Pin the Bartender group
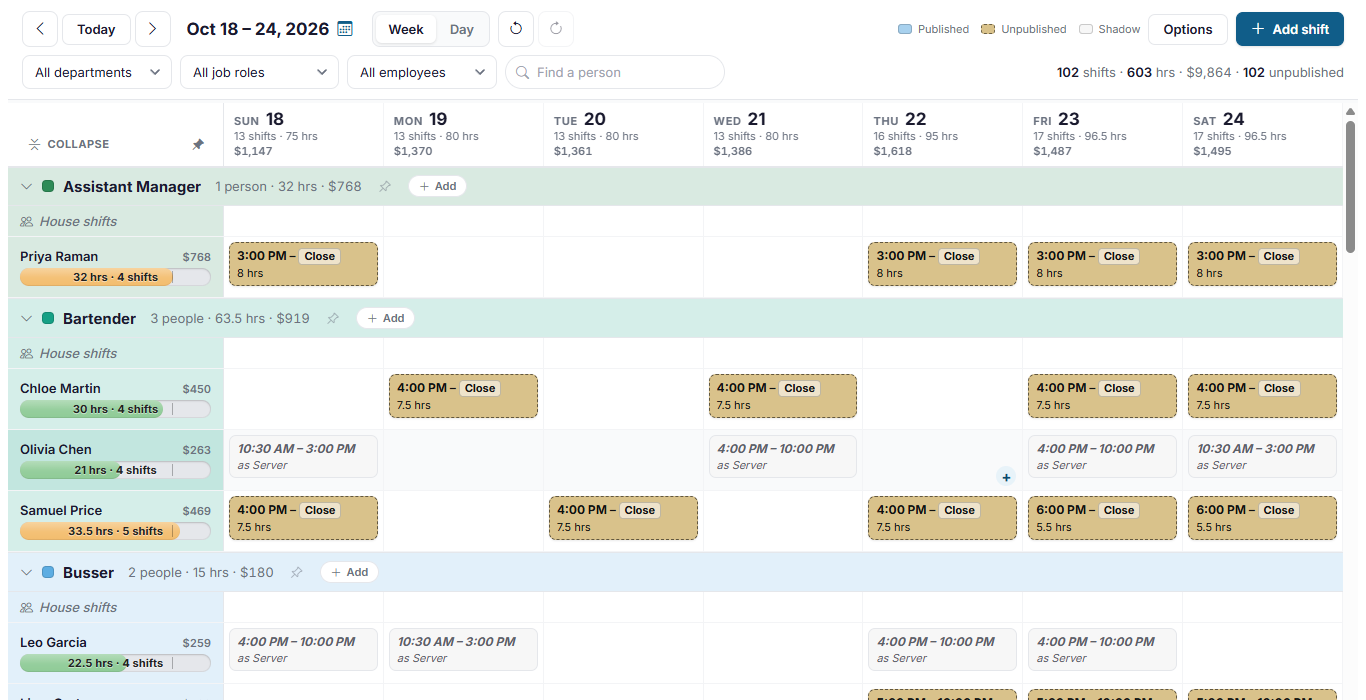 pos(333,318)
